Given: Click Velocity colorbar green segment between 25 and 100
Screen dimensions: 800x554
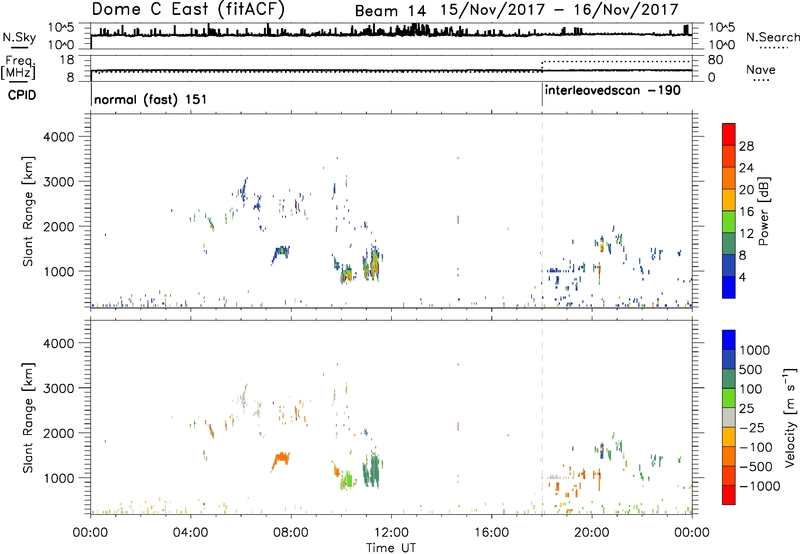Looking at the screenshot, I should (729, 398).
